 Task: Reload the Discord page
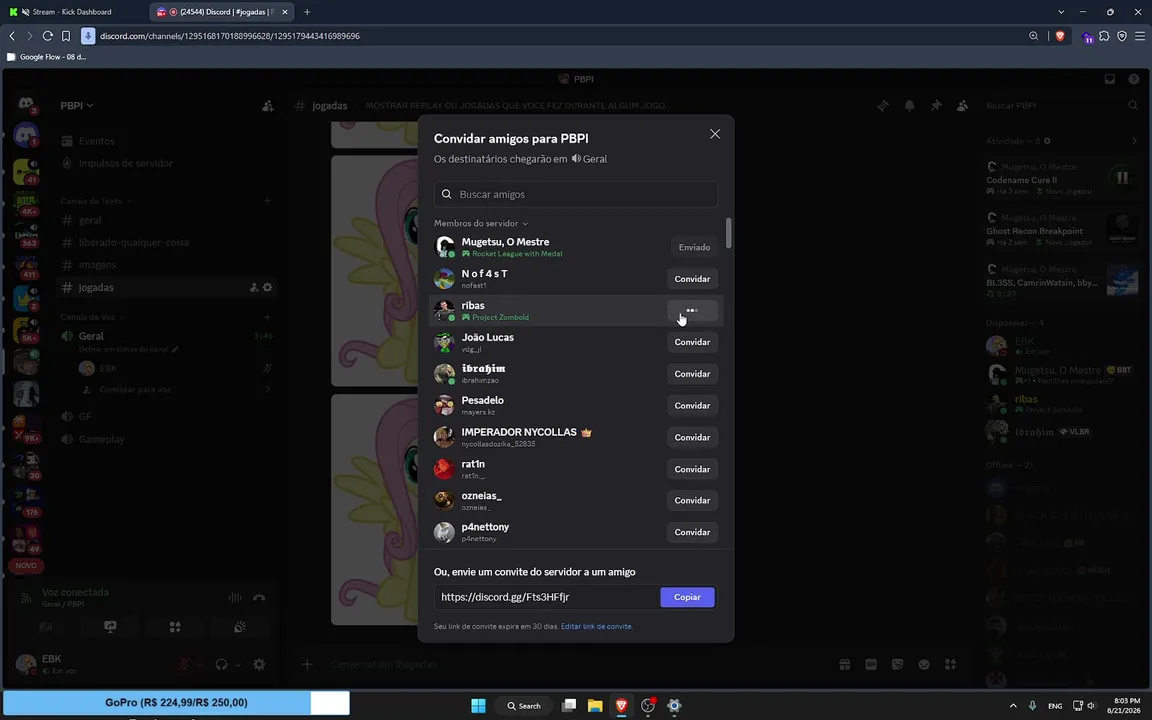(48, 36)
